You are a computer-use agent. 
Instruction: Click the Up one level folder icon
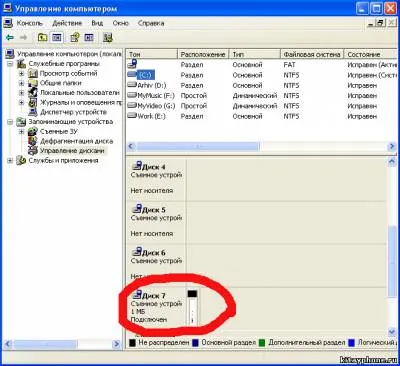coord(42,37)
